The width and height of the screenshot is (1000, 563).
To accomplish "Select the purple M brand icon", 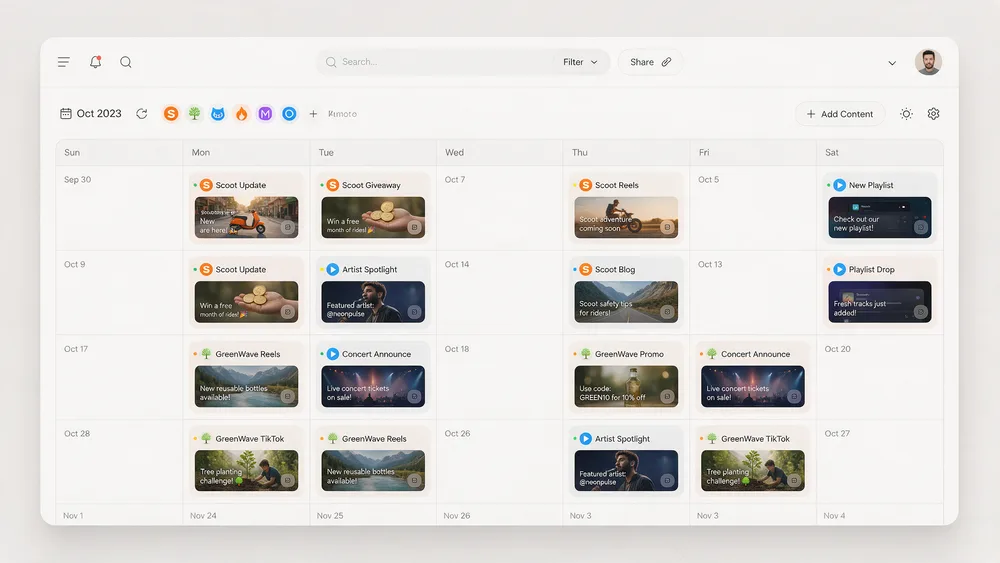I will tap(265, 113).
